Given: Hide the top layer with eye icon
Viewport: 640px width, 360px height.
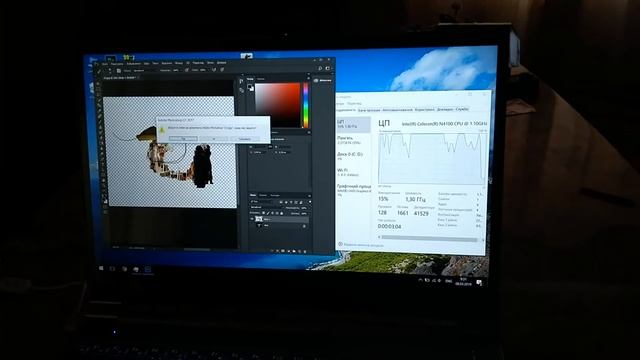Looking at the screenshot, I should pyautogui.click(x=252, y=219).
